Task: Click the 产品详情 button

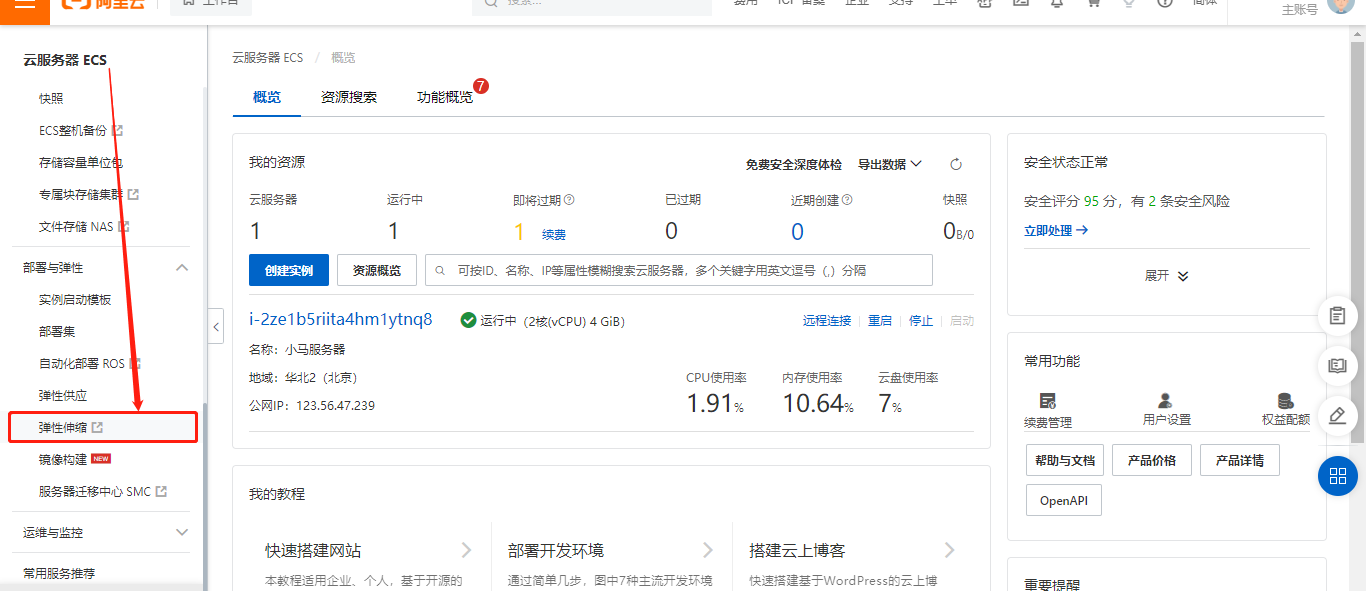Action: [1240, 461]
